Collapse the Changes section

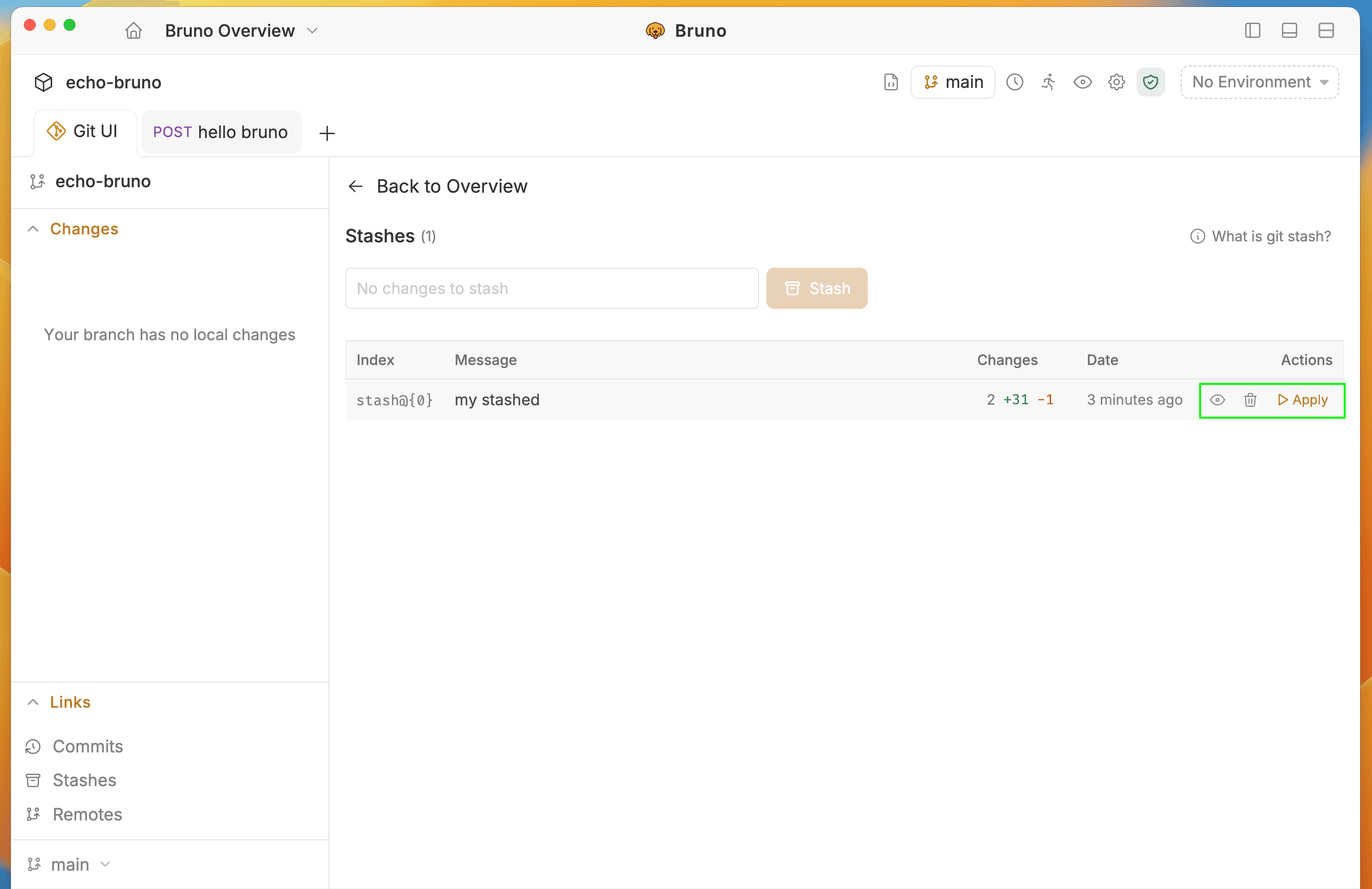(x=33, y=229)
